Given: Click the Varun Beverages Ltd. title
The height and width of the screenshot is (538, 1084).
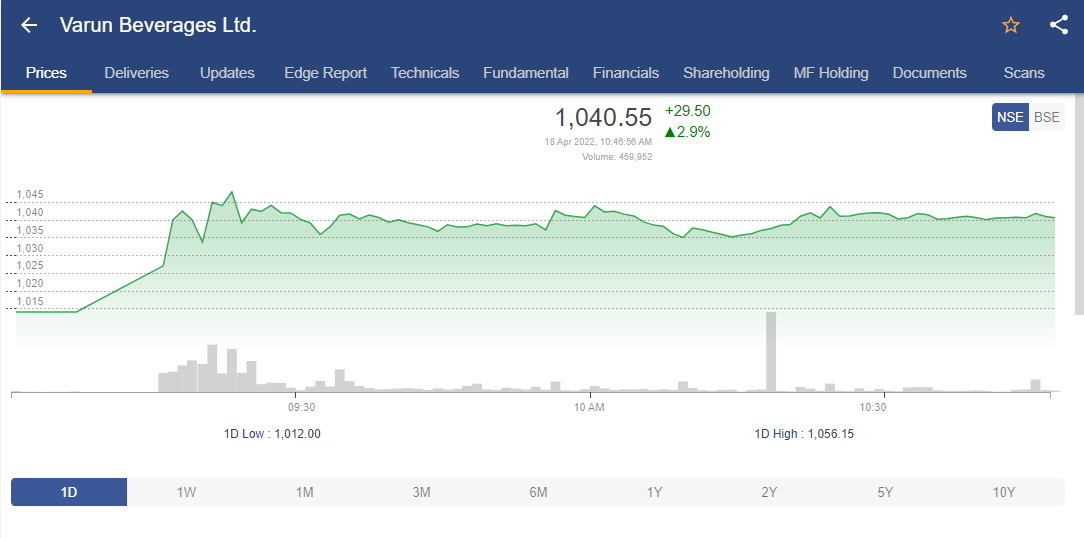Looking at the screenshot, I should pyautogui.click(x=158, y=26).
